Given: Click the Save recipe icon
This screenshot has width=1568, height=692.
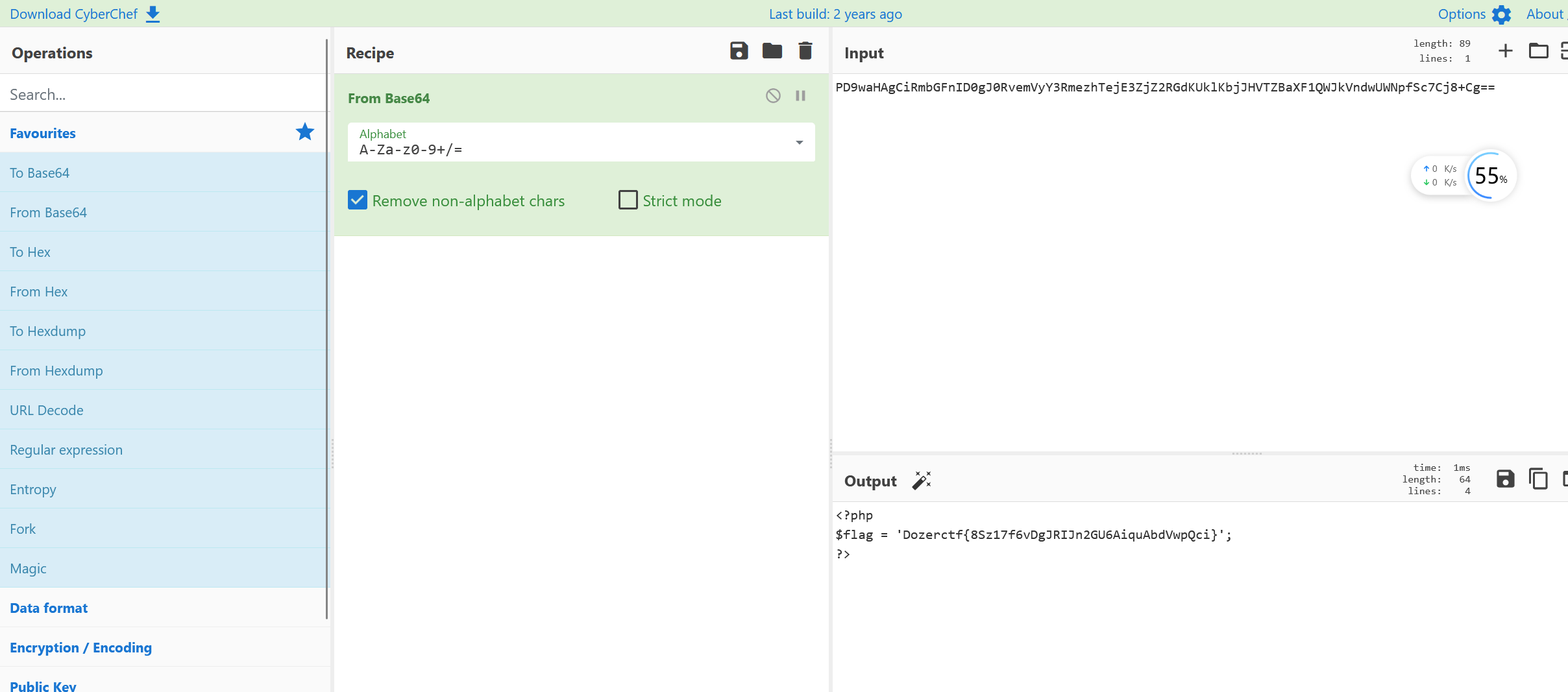Looking at the screenshot, I should tap(739, 51).
